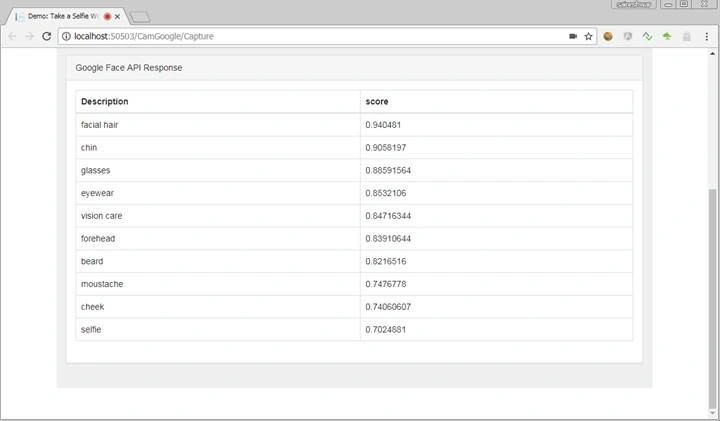Select the selfie cell
This screenshot has width=720, height=421.
pyautogui.click(x=218, y=329)
